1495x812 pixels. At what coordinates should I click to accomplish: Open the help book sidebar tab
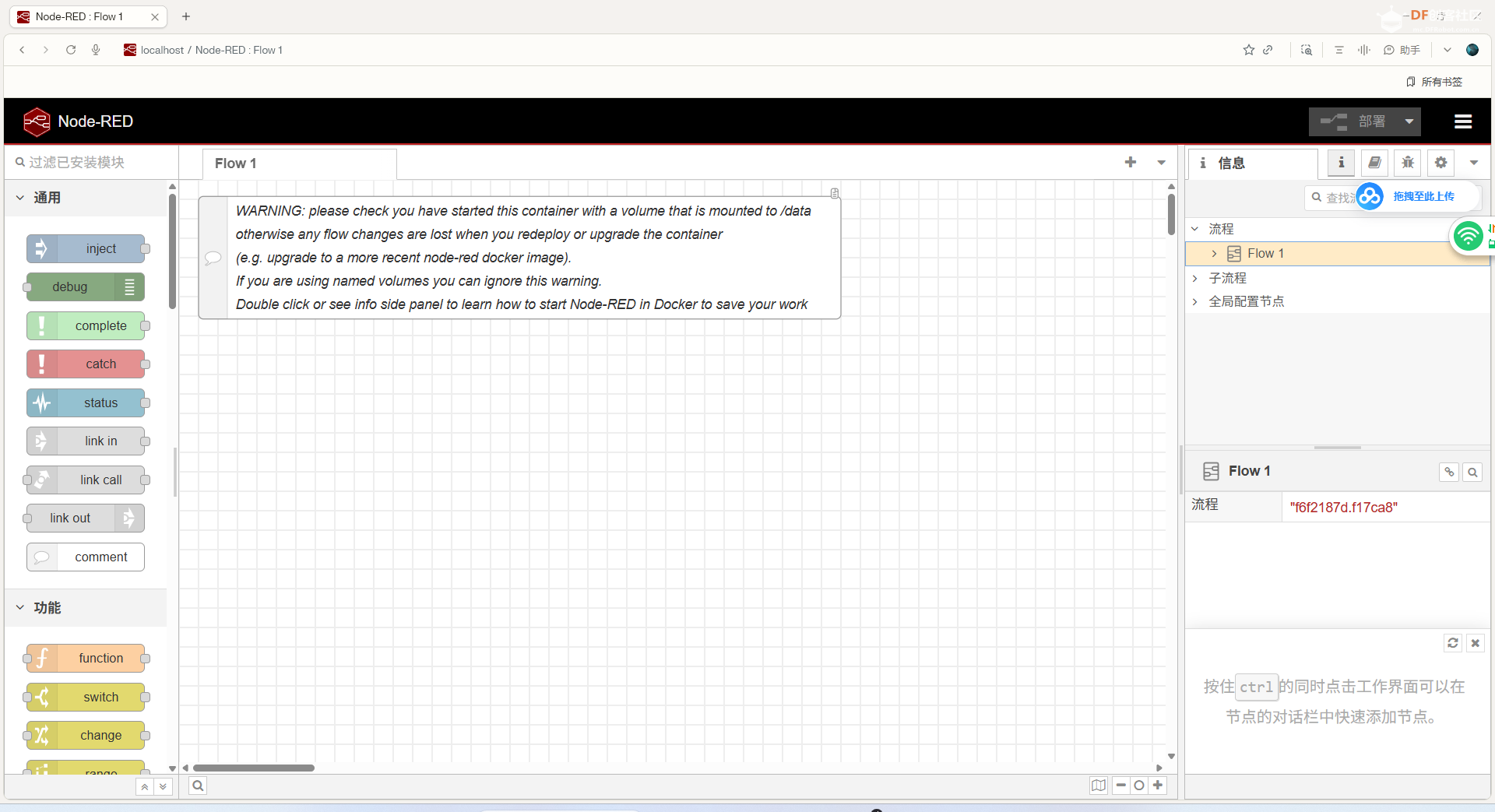1374,163
